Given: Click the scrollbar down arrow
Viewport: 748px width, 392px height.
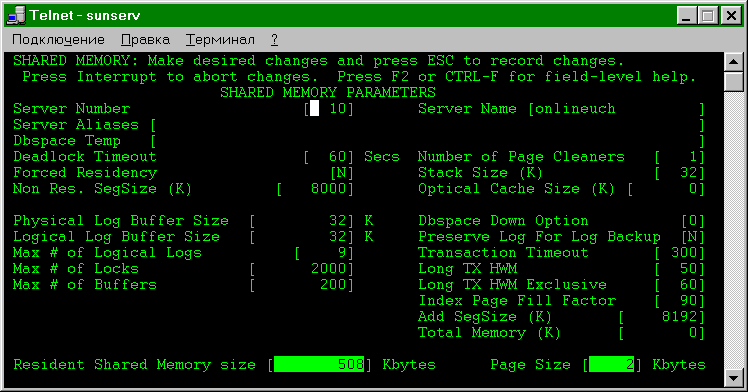Looking at the screenshot, I should [x=734, y=378].
